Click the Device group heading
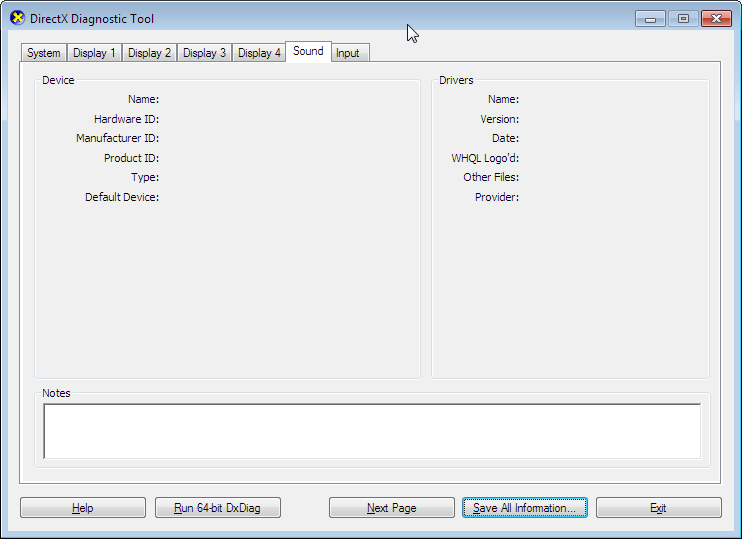This screenshot has height=539, width=742. (x=58, y=80)
